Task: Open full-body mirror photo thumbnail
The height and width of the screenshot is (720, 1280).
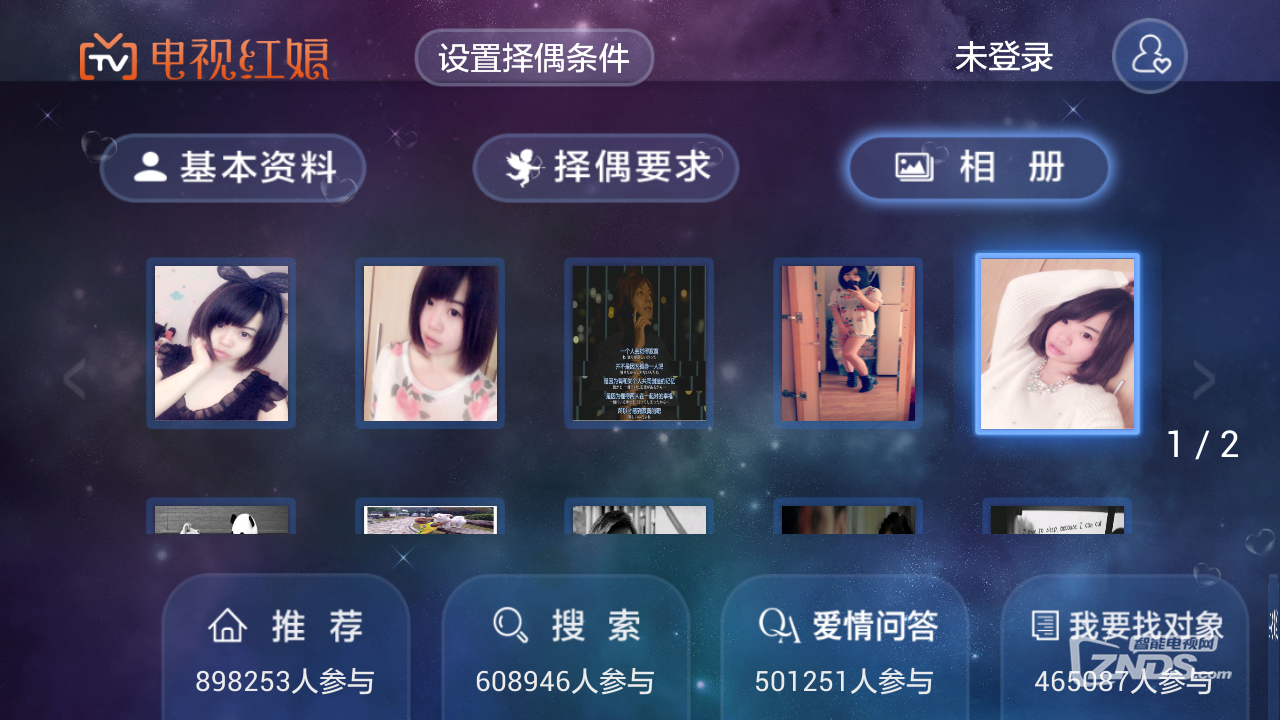Action: pyautogui.click(x=848, y=343)
